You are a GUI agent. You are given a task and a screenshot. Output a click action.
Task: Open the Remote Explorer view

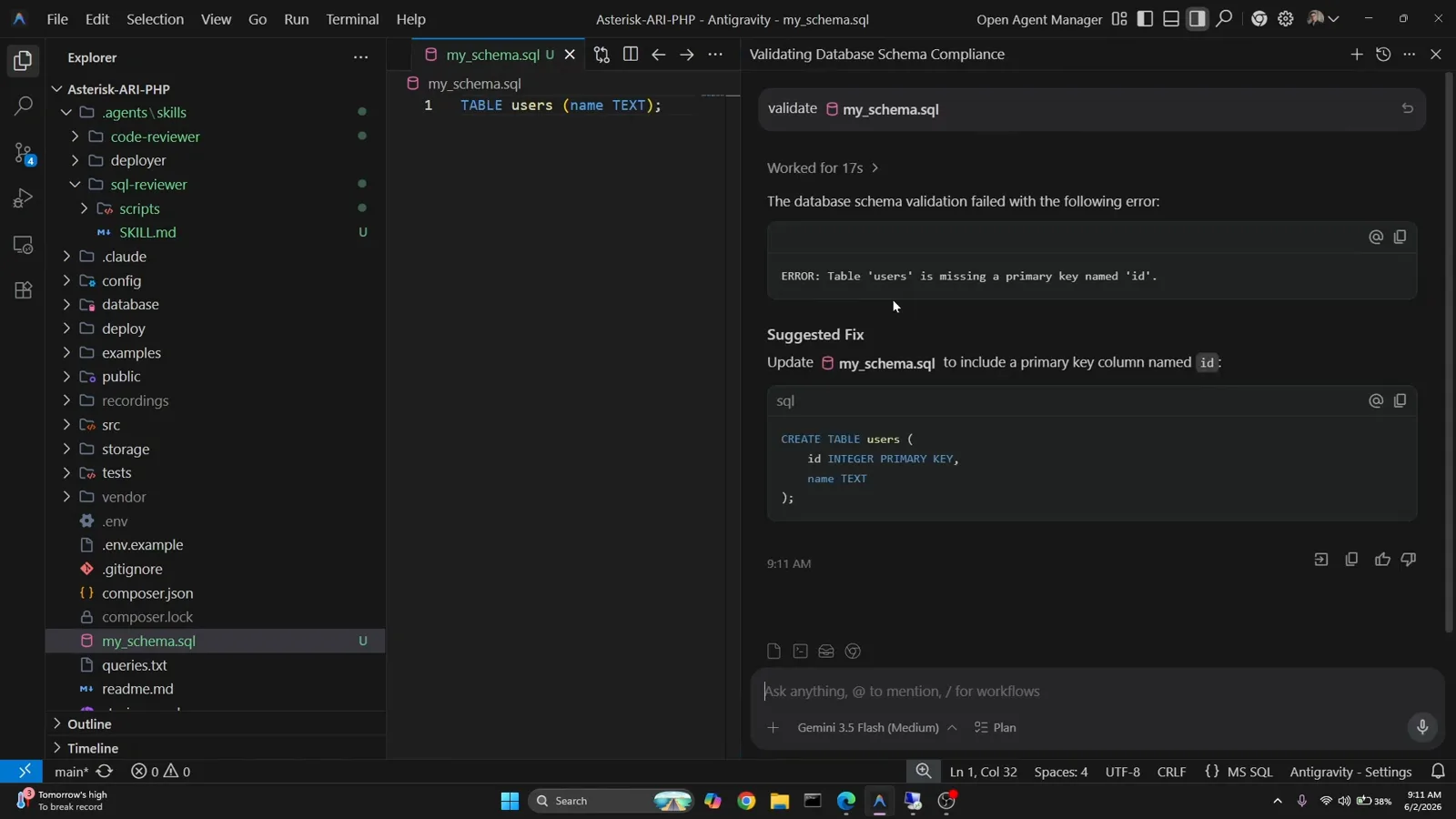pyautogui.click(x=23, y=245)
